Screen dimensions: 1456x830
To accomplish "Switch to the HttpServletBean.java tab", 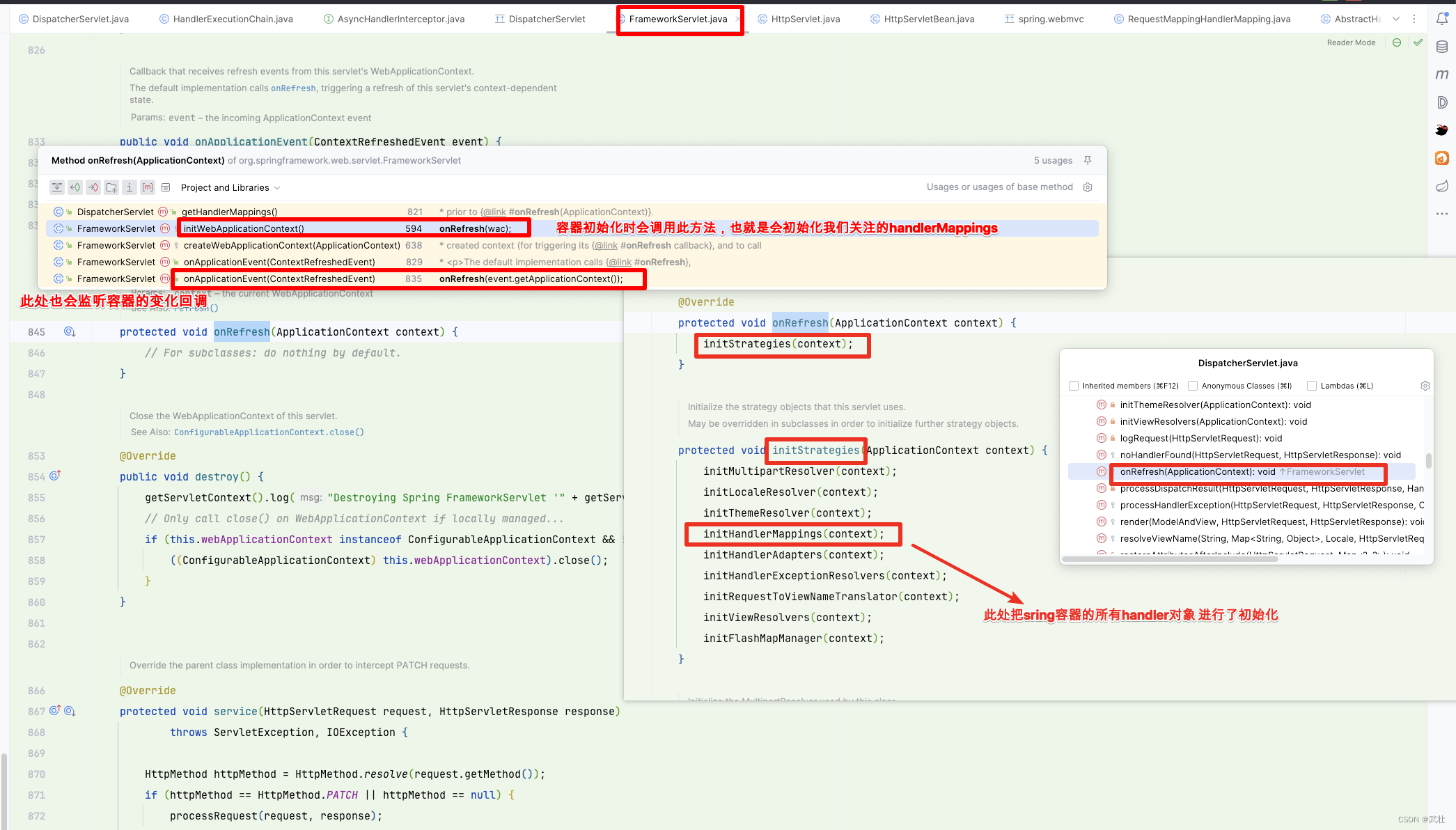I will pyautogui.click(x=922, y=19).
